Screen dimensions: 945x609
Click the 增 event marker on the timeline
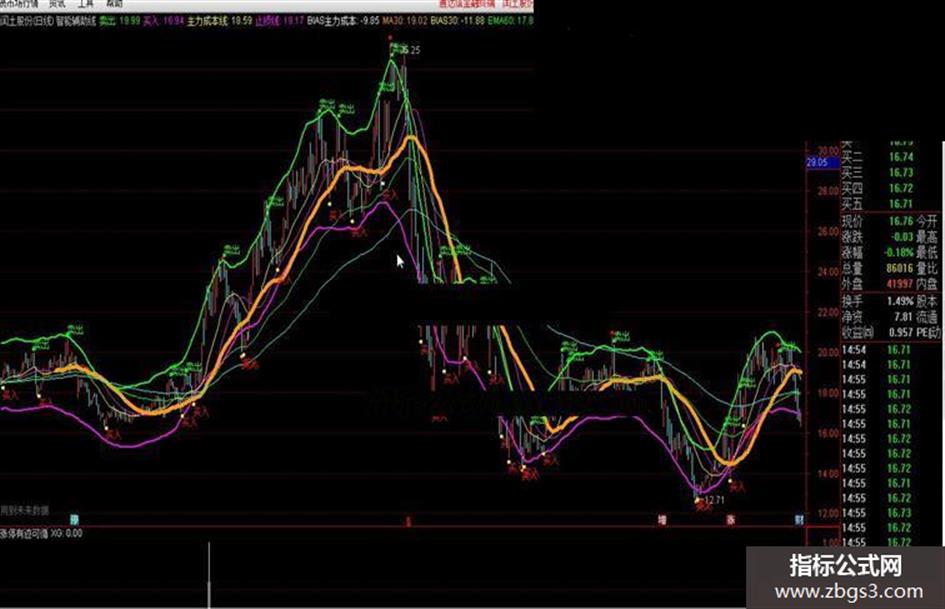662,520
